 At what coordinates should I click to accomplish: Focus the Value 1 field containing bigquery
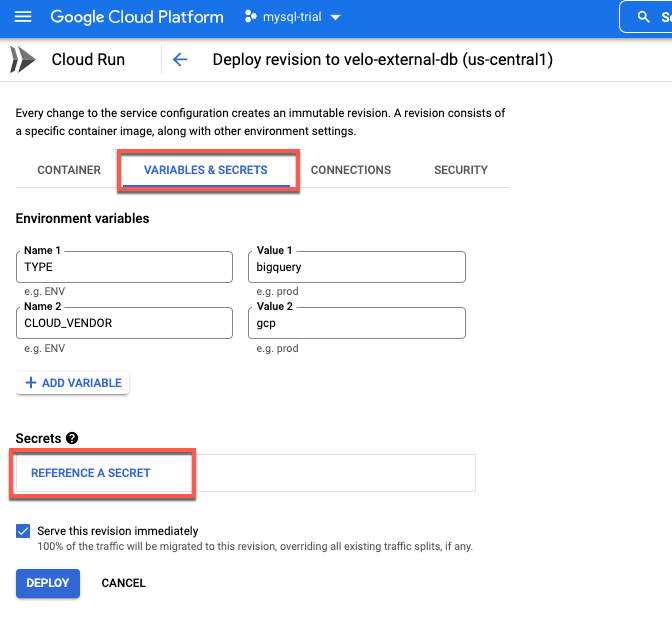[x=357, y=267]
